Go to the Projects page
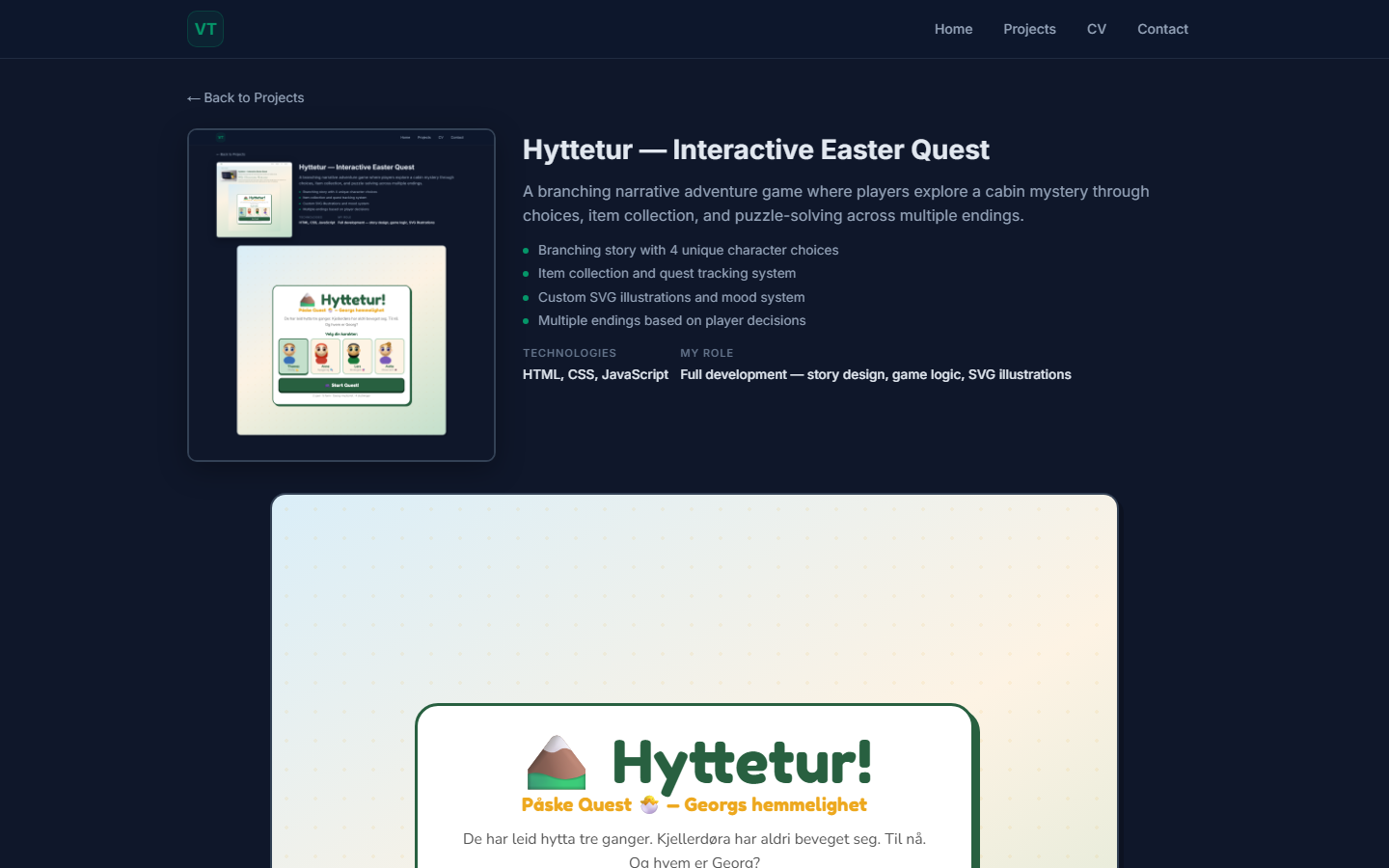Viewport: 1389px width, 868px height. (x=1029, y=29)
